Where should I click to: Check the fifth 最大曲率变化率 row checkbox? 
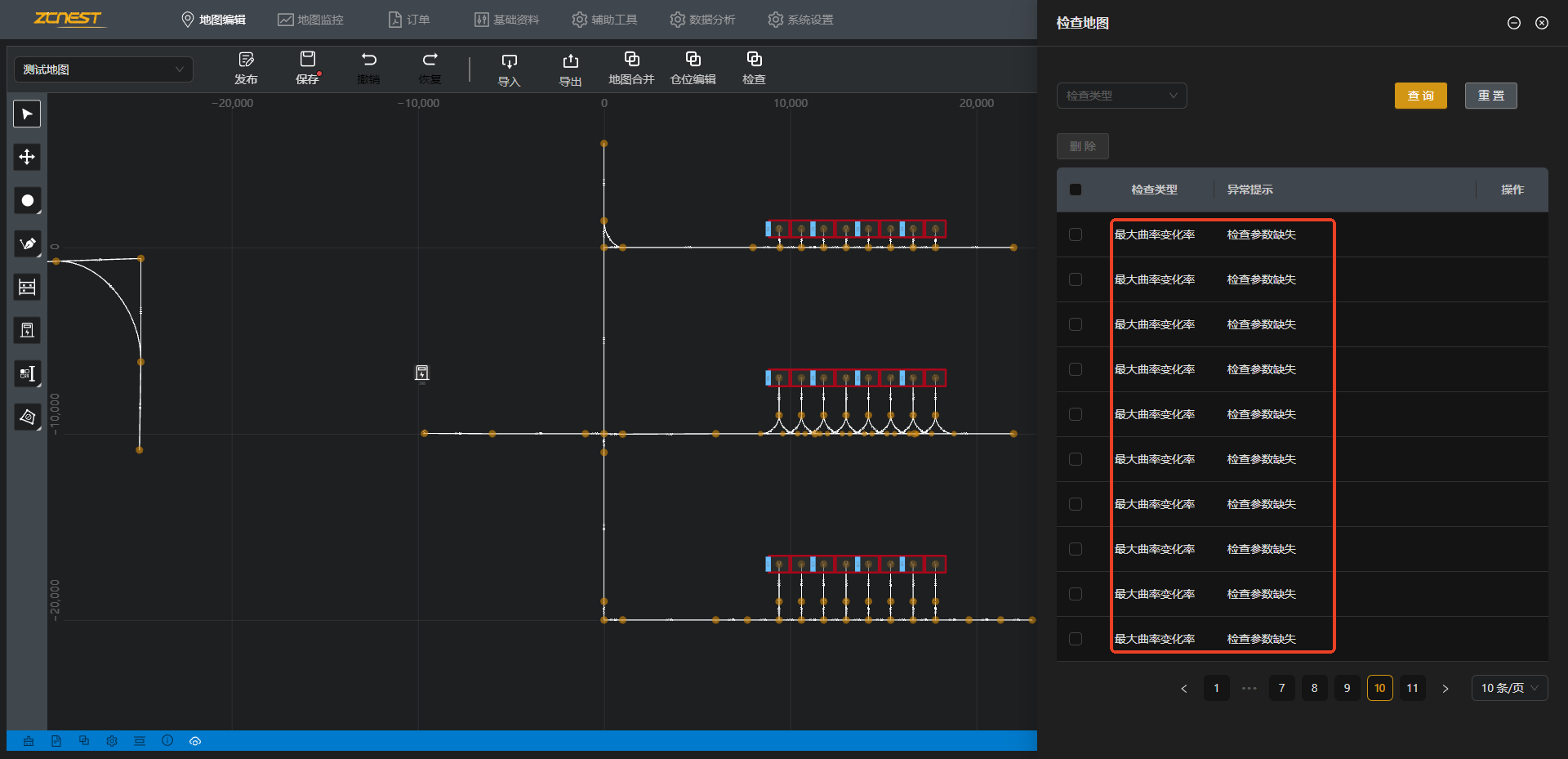[1076, 414]
